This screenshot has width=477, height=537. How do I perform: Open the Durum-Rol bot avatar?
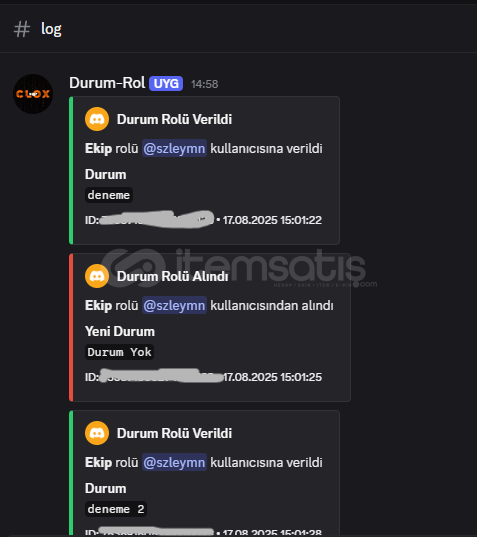coord(33,94)
